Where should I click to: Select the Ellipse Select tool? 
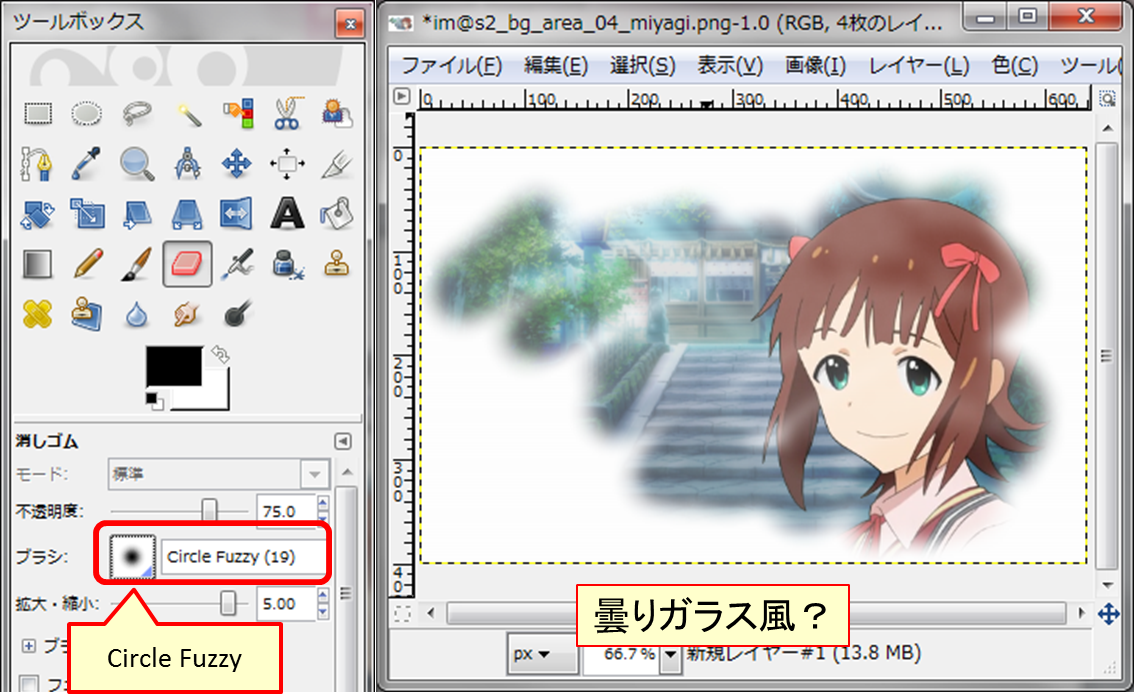[87, 113]
